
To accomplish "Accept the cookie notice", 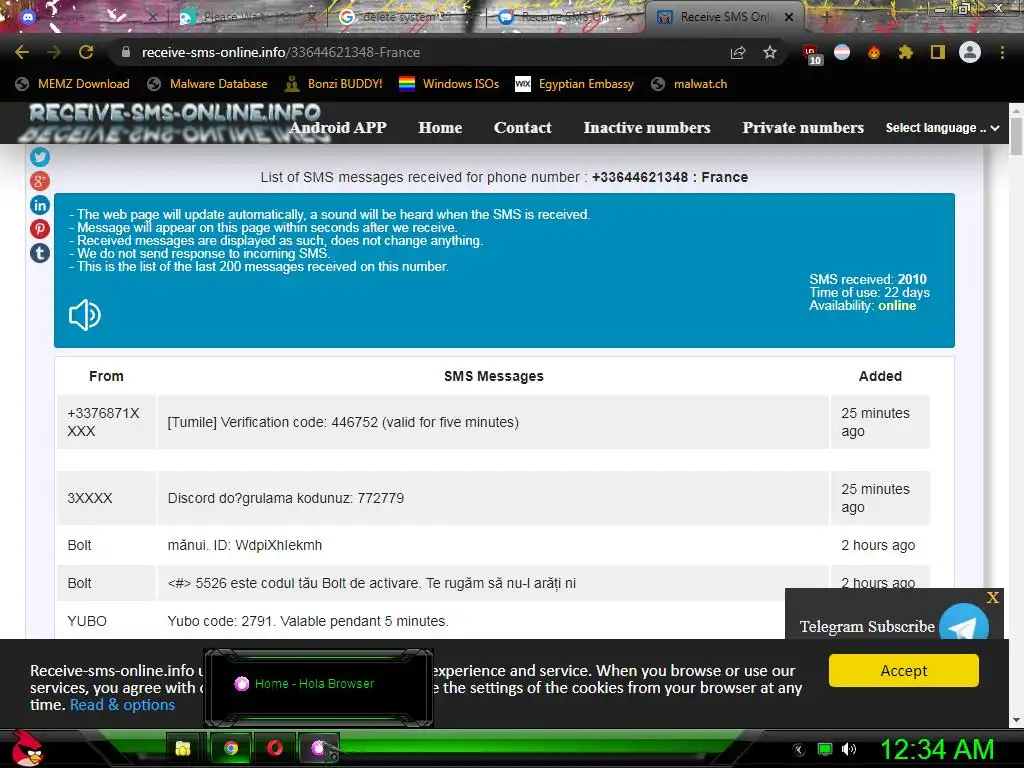I will [904, 671].
